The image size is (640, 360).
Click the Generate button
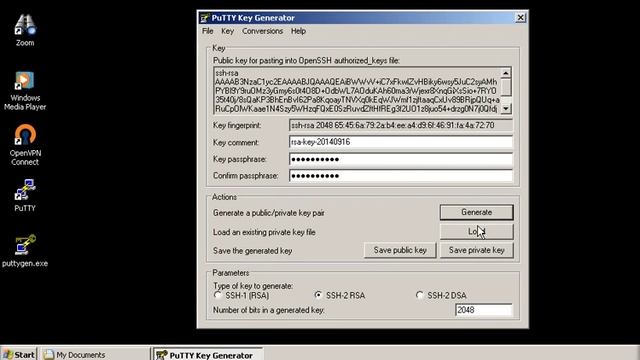pos(476,212)
